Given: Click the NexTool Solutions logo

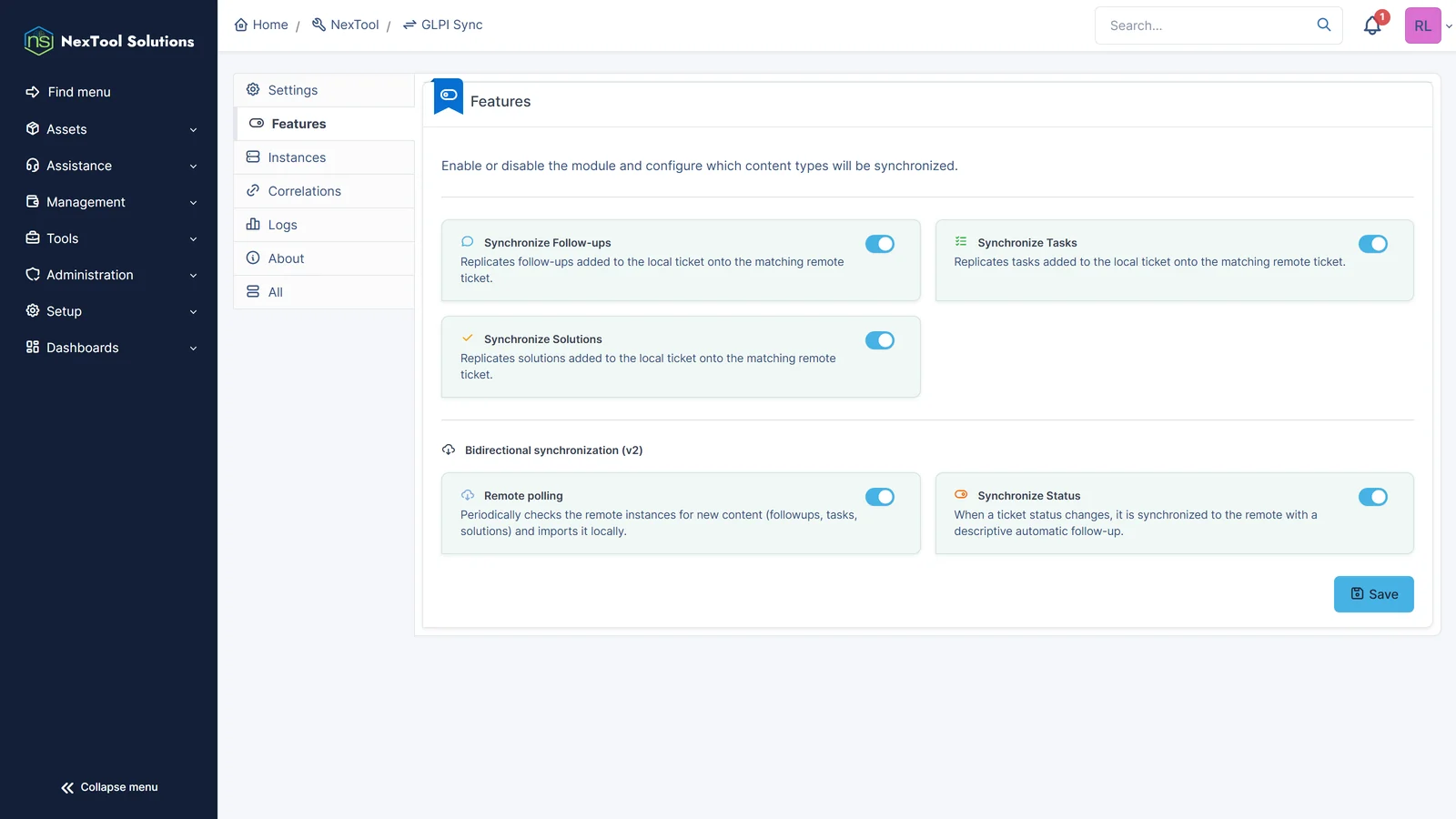Looking at the screenshot, I should coord(109,41).
